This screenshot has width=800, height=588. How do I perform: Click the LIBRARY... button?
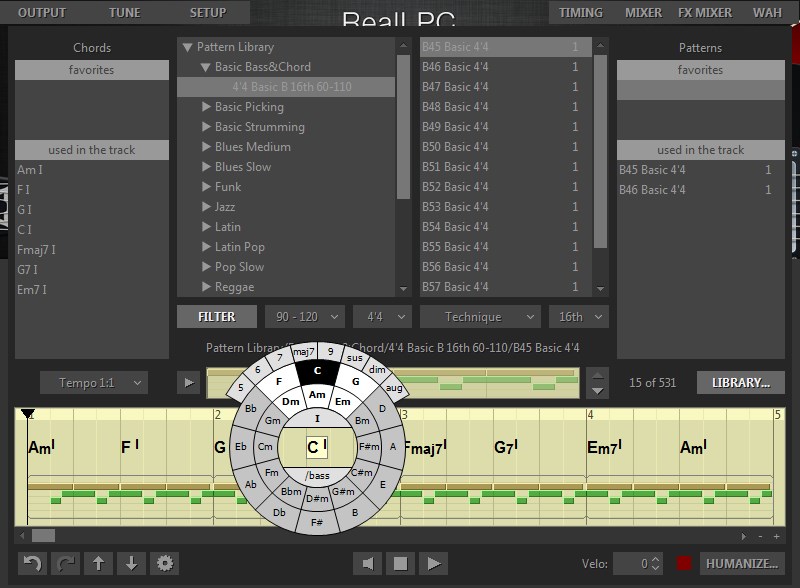pos(741,383)
